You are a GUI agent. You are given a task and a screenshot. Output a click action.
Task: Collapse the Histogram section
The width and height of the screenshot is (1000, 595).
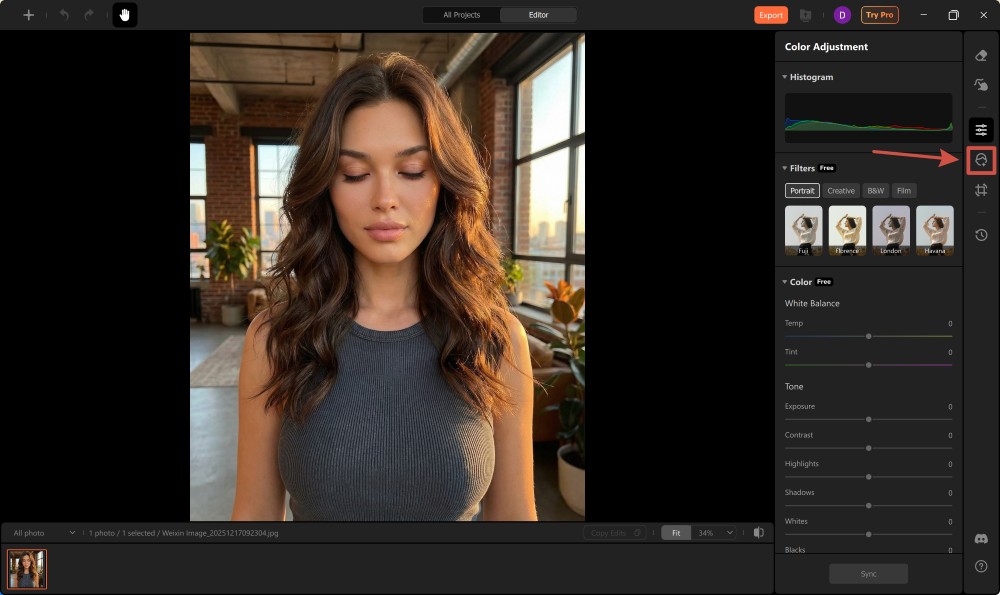[x=784, y=77]
